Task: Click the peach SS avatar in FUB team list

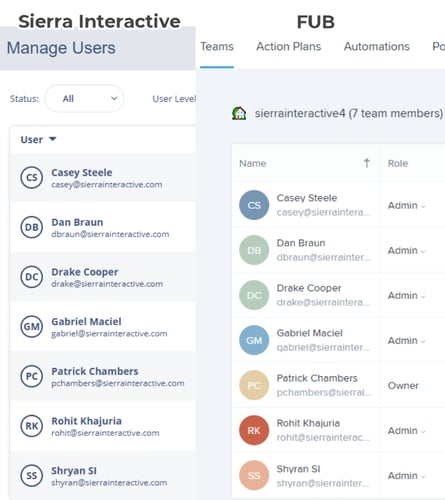Action: [x=254, y=475]
